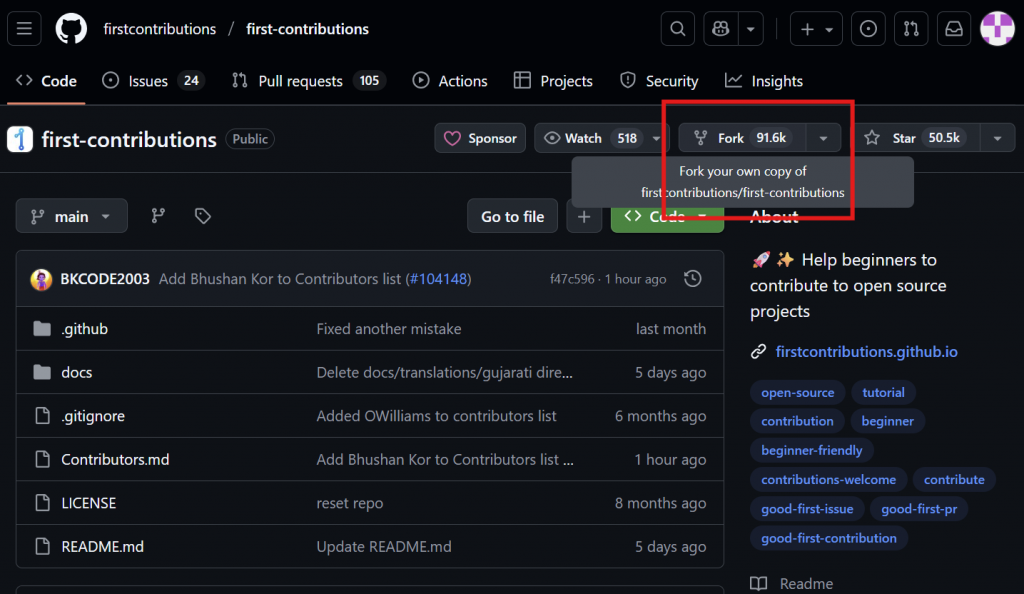Switch to the Issues tab
Image resolution: width=1024 pixels, height=594 pixels.
click(x=153, y=81)
